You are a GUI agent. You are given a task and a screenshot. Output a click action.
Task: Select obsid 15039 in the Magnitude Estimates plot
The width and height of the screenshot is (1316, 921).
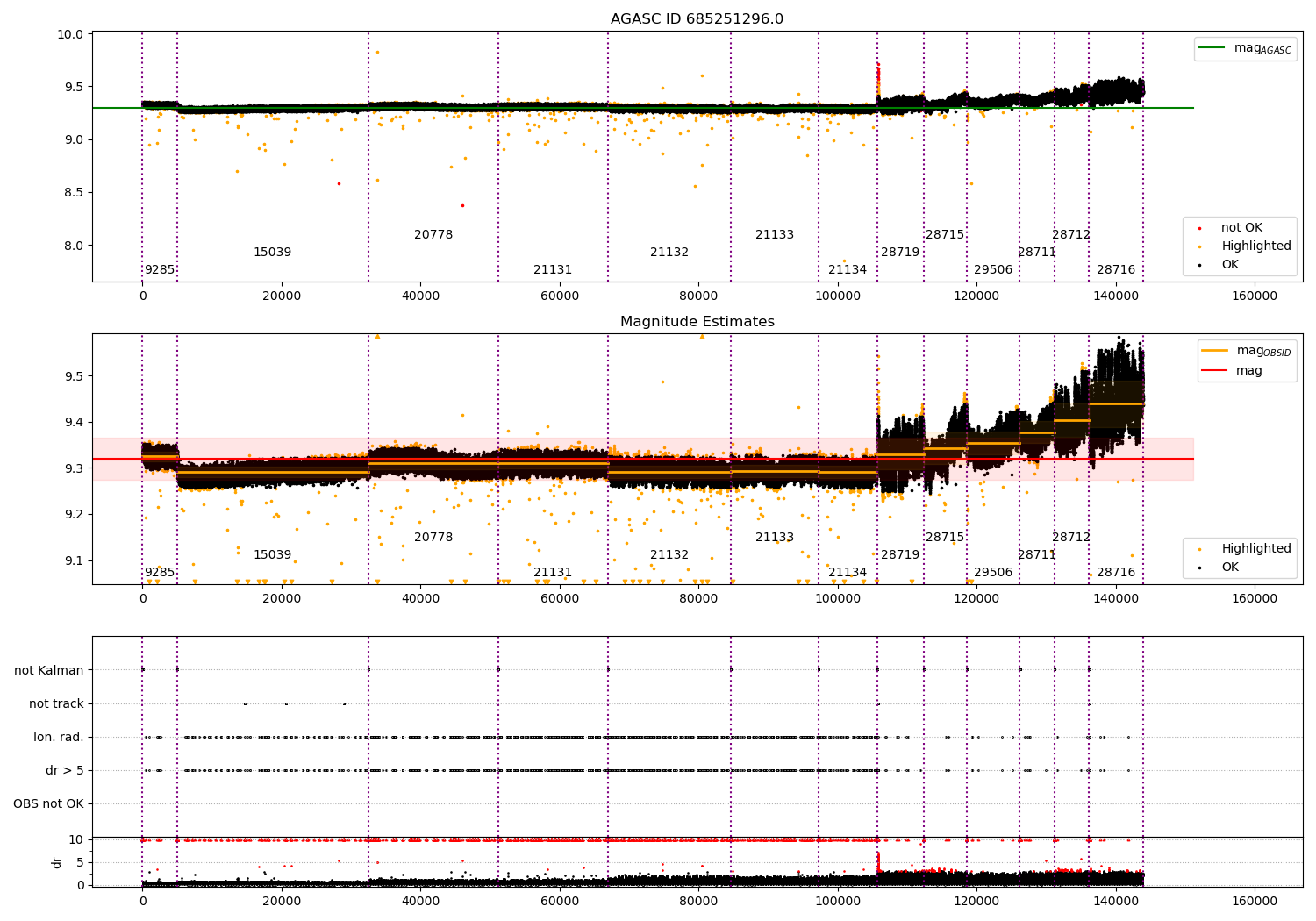(273, 555)
